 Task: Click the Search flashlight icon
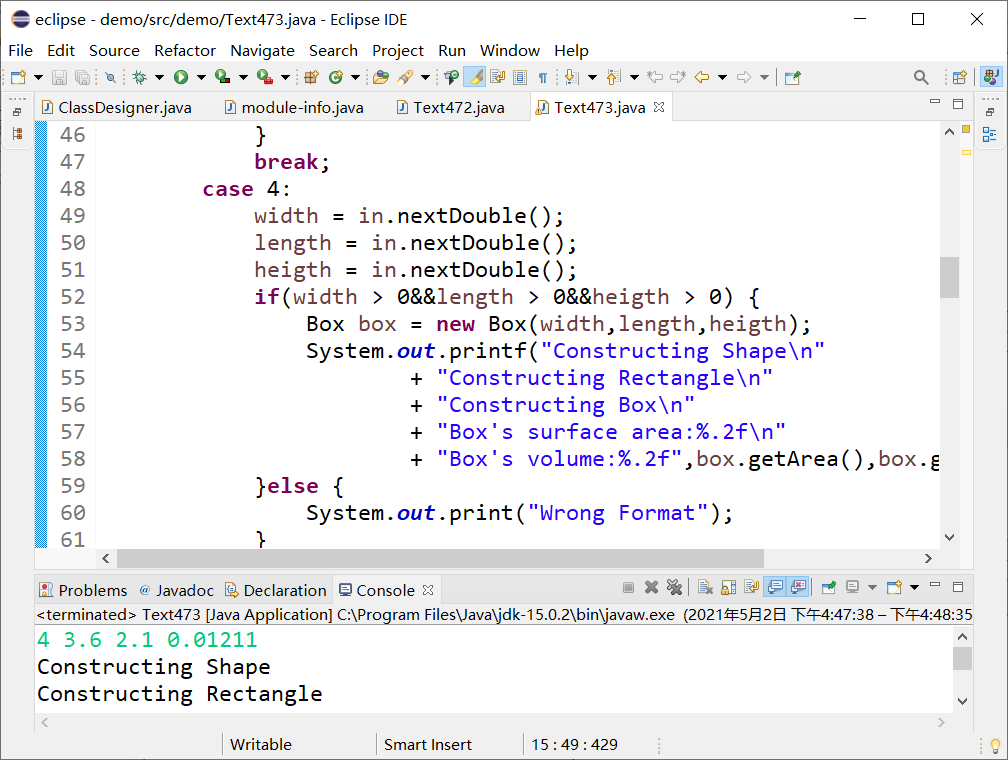405,78
